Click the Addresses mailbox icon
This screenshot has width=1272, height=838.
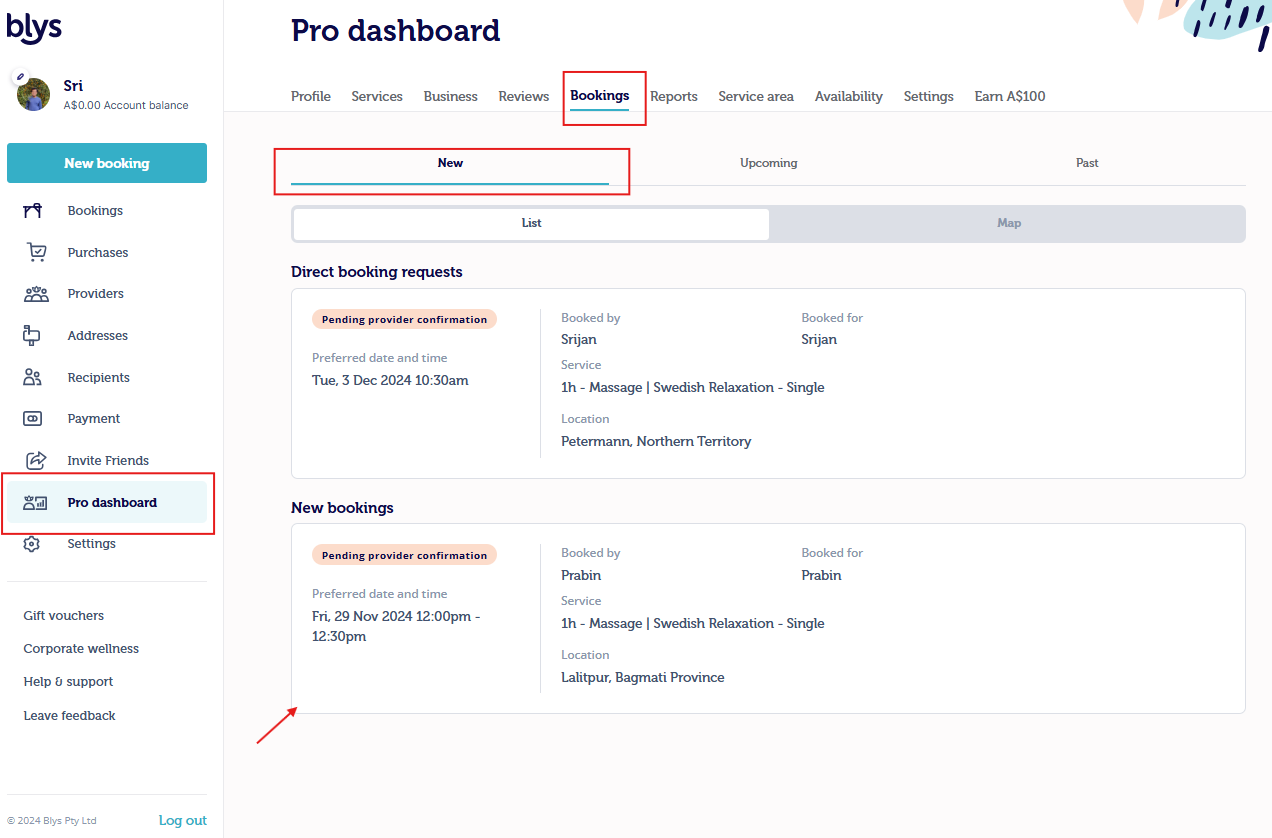(32, 336)
